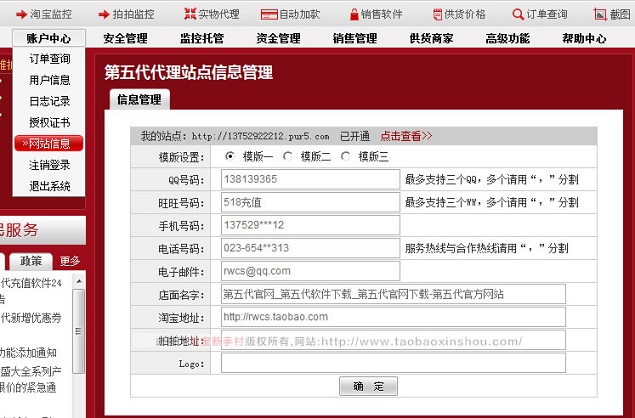
Task: Select the 模版一 radio button
Action: (230, 156)
